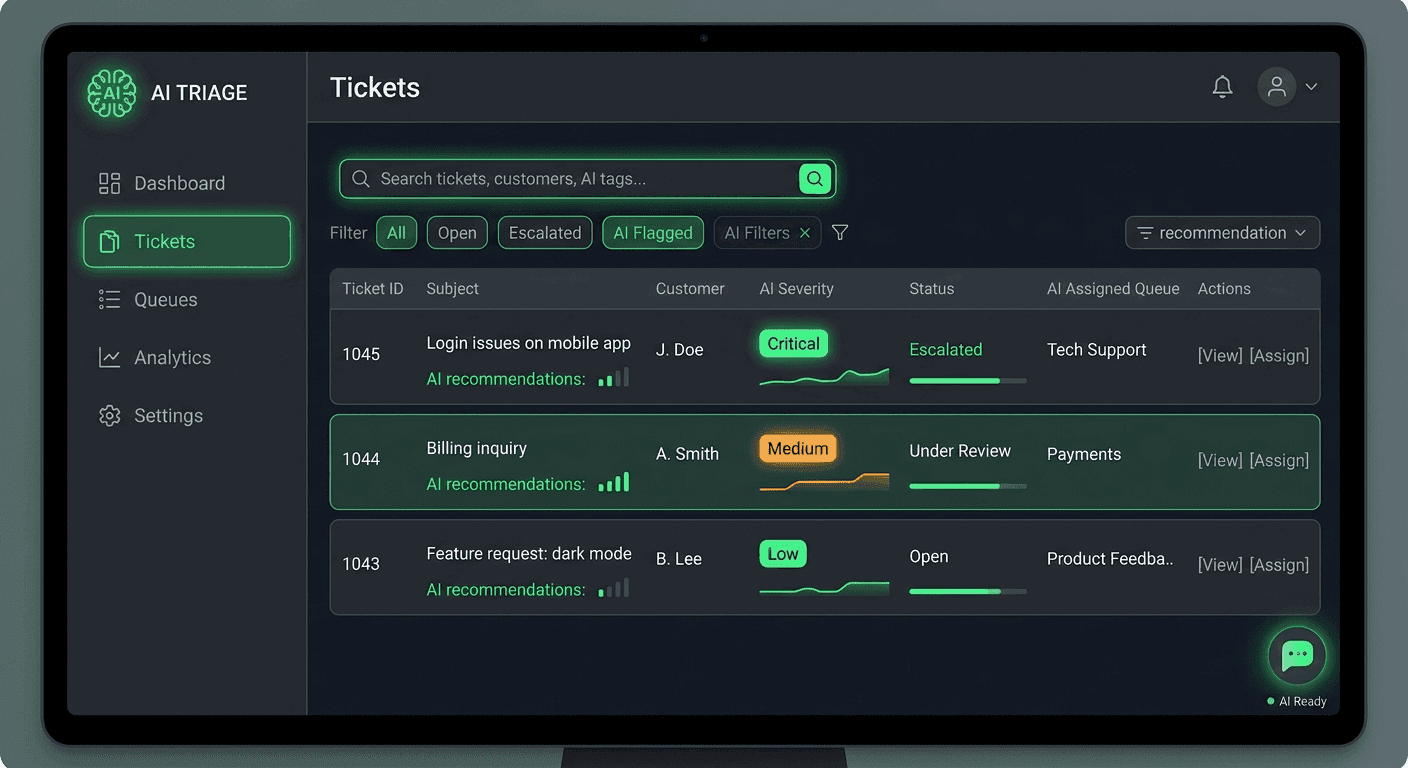The height and width of the screenshot is (768, 1408).
Task: Click signal bars for ticket 1045
Action: [614, 378]
